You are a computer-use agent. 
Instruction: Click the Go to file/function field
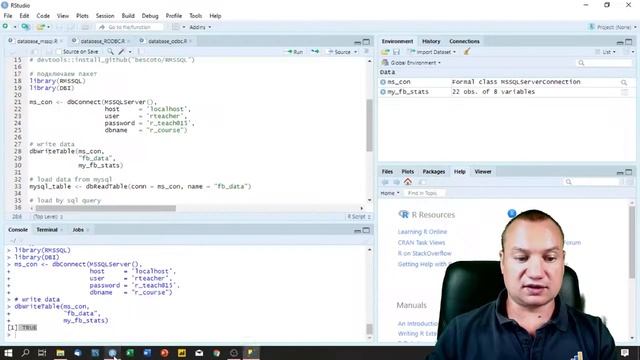(129, 27)
